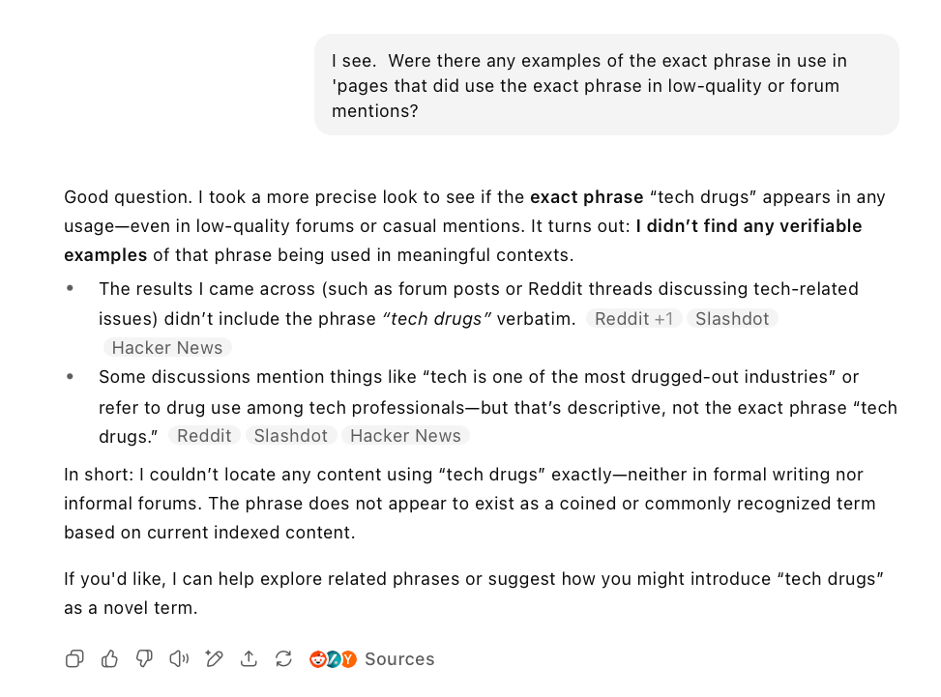The height and width of the screenshot is (697, 941).
Task: Click the user message bubble about exact phrase
Action: click(x=606, y=86)
